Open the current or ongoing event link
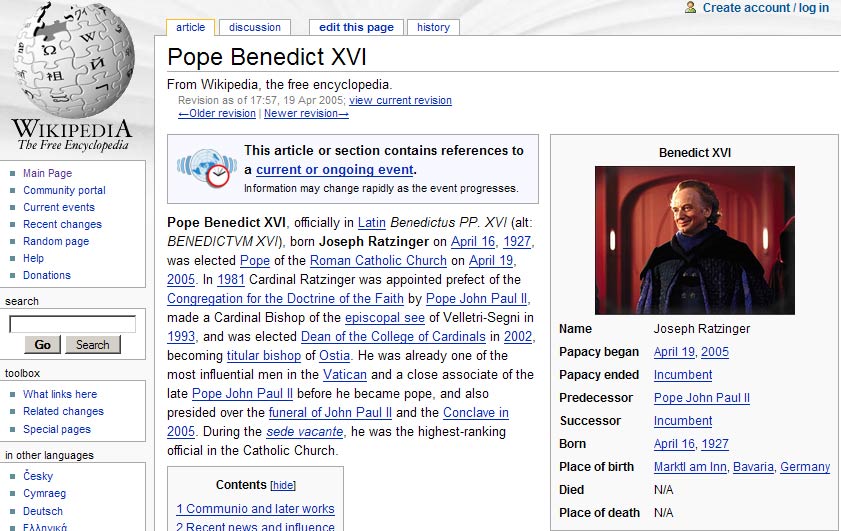Image resolution: width=841 pixels, height=531 pixels. click(335, 169)
